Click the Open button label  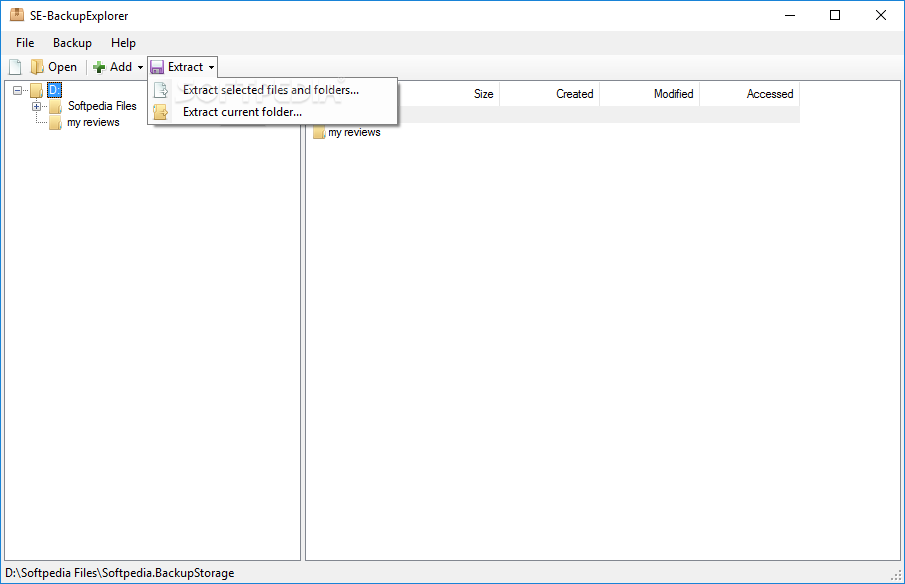point(62,67)
